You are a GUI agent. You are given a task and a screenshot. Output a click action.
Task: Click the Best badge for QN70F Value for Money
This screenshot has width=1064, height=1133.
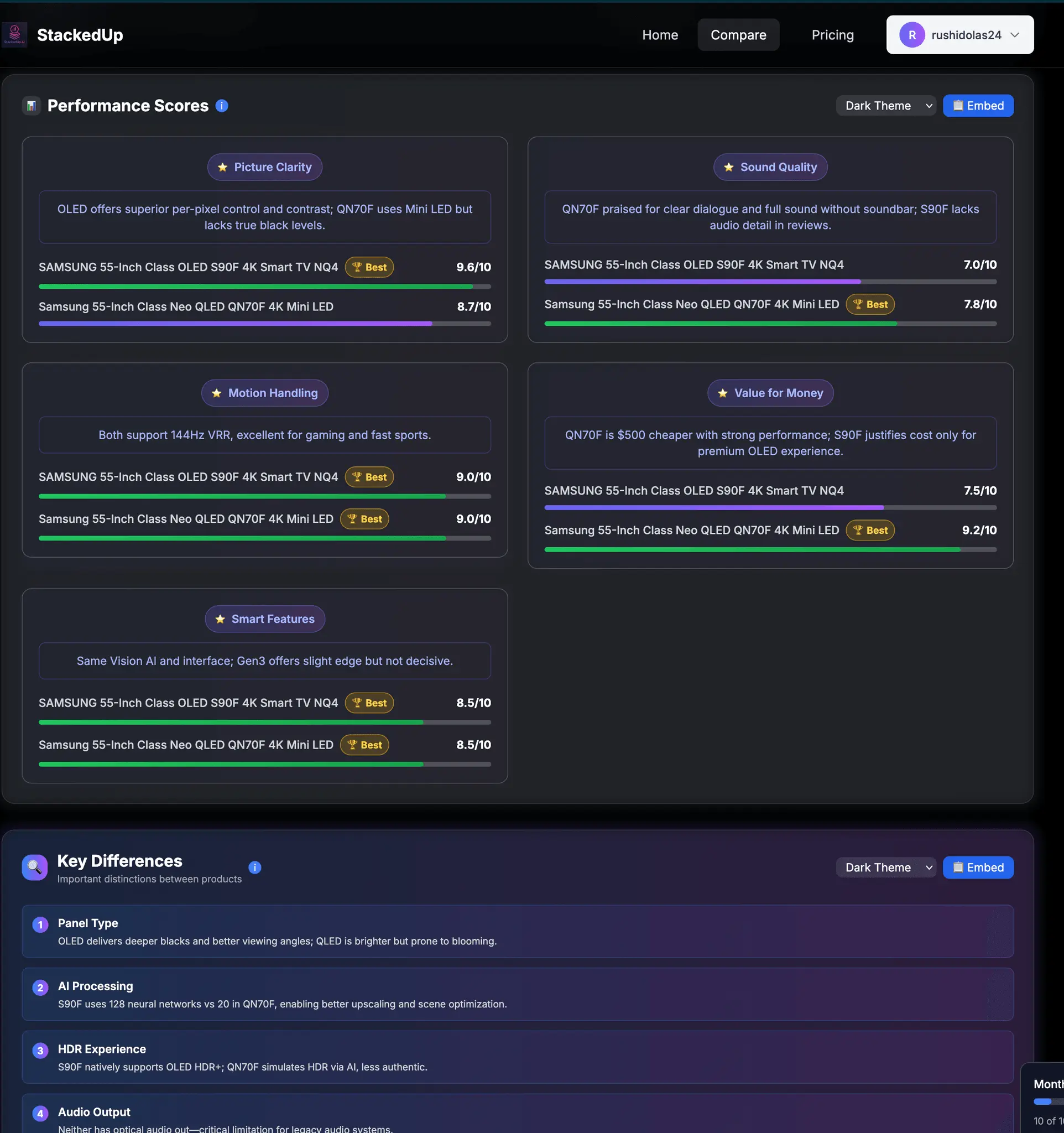pyautogui.click(x=870, y=530)
